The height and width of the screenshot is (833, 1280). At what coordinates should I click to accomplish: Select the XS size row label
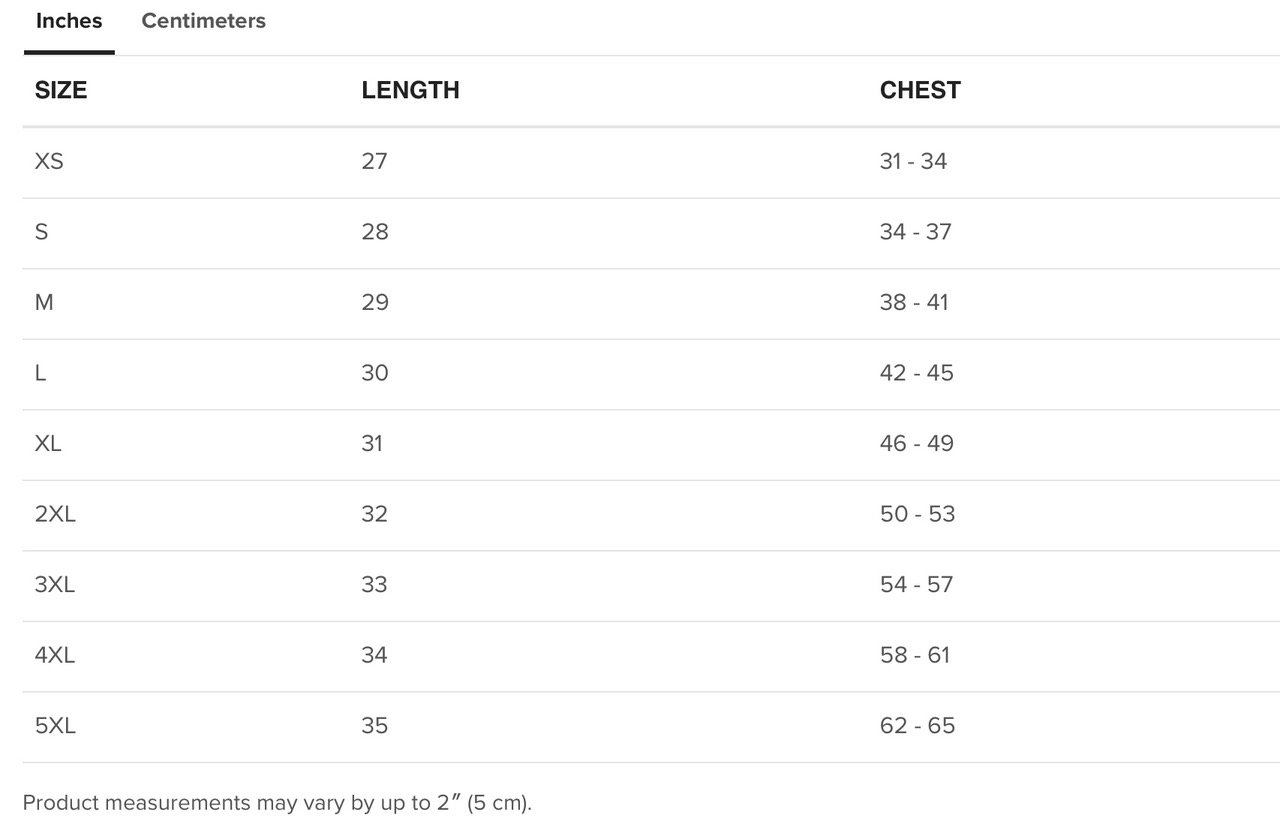[x=49, y=161]
